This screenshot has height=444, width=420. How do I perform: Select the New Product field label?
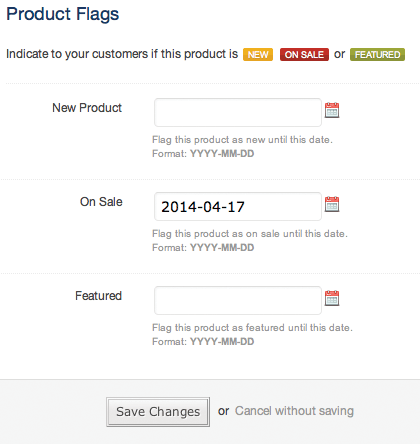pos(87,108)
